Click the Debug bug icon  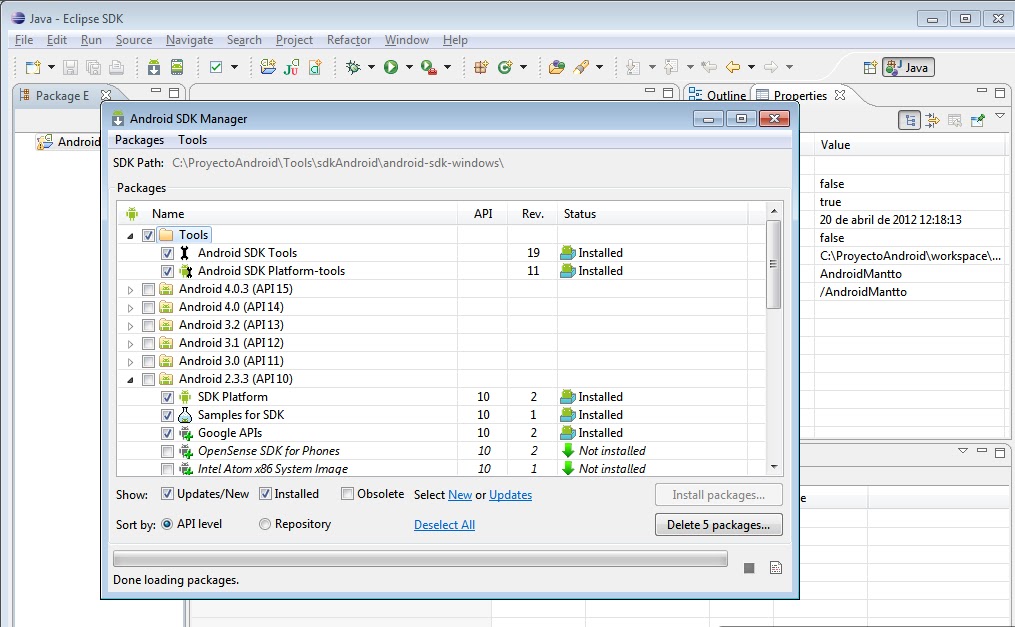click(353, 67)
